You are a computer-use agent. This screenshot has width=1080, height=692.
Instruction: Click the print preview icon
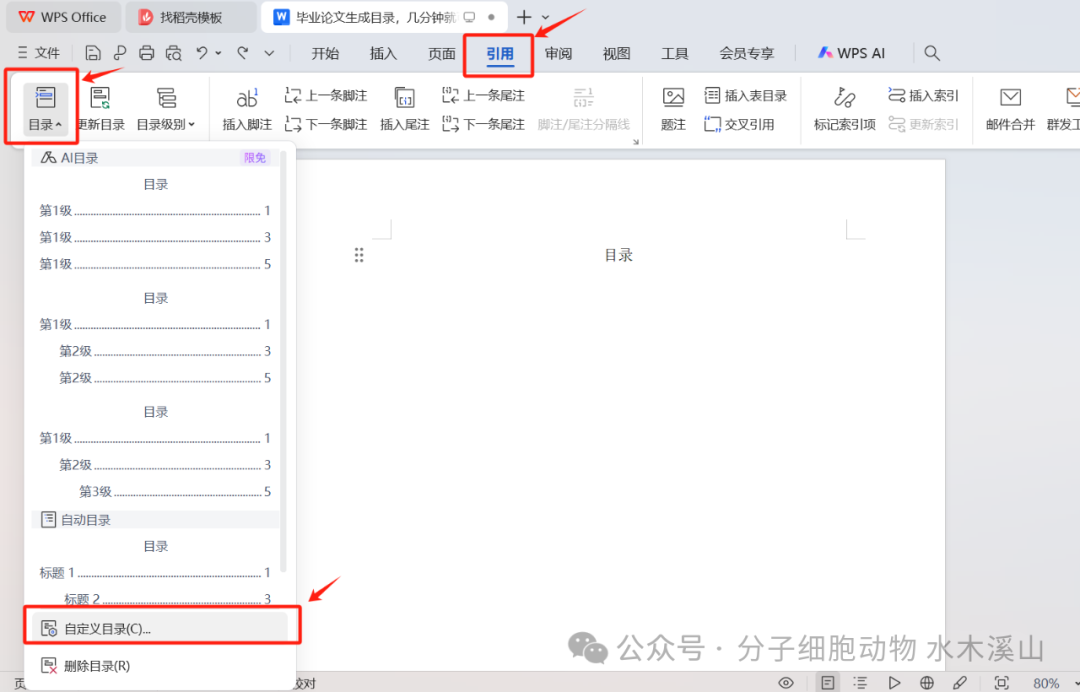point(174,53)
